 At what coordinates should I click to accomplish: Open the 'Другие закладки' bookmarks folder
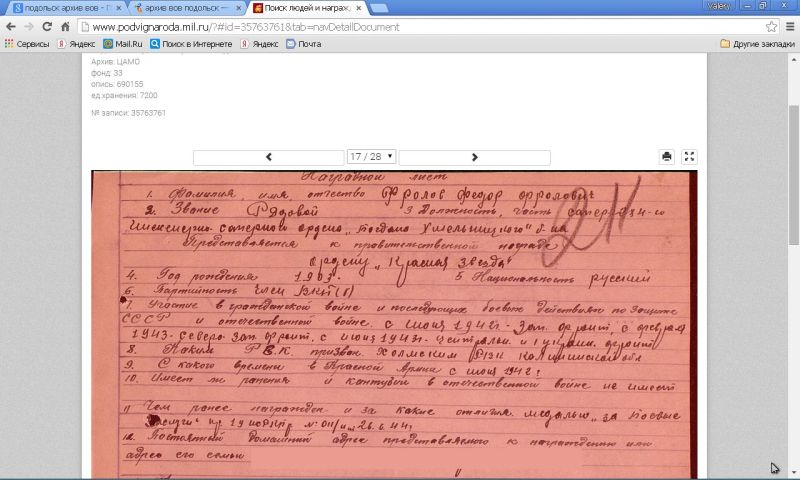[x=756, y=44]
